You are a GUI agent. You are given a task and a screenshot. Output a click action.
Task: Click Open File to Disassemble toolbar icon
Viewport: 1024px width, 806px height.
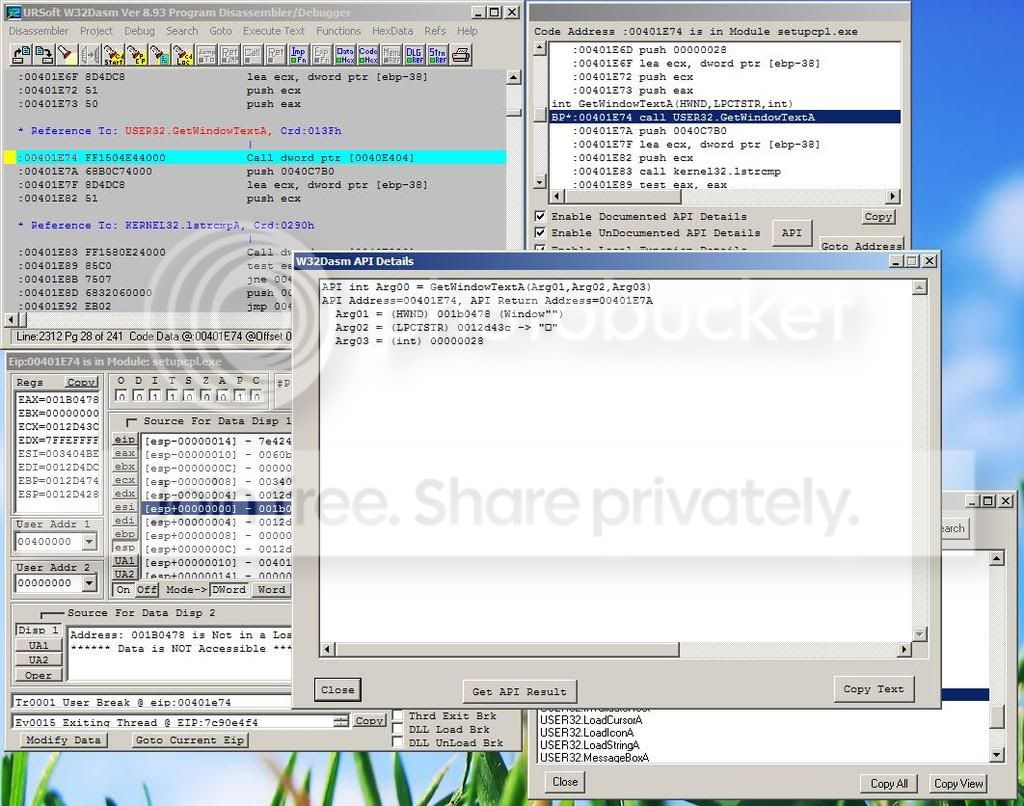pos(22,55)
